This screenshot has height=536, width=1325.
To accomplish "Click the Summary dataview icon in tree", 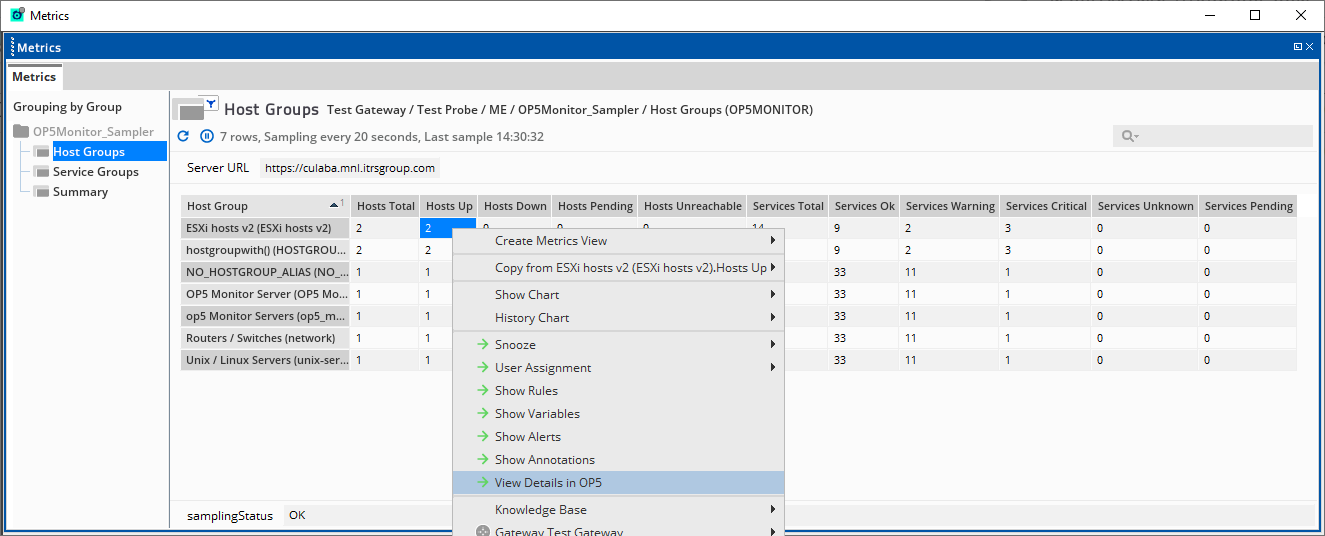I will pyautogui.click(x=41, y=192).
